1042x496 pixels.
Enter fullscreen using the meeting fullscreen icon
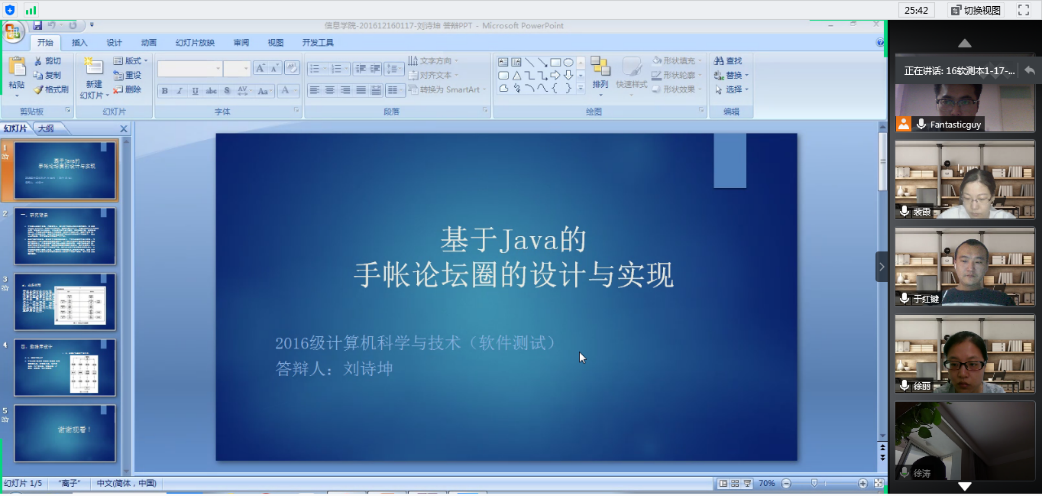tap(1023, 10)
